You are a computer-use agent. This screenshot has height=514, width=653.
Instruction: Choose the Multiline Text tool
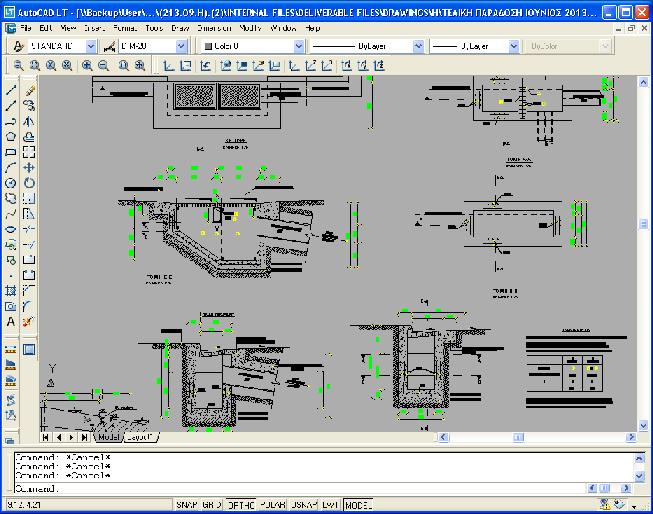point(11,322)
